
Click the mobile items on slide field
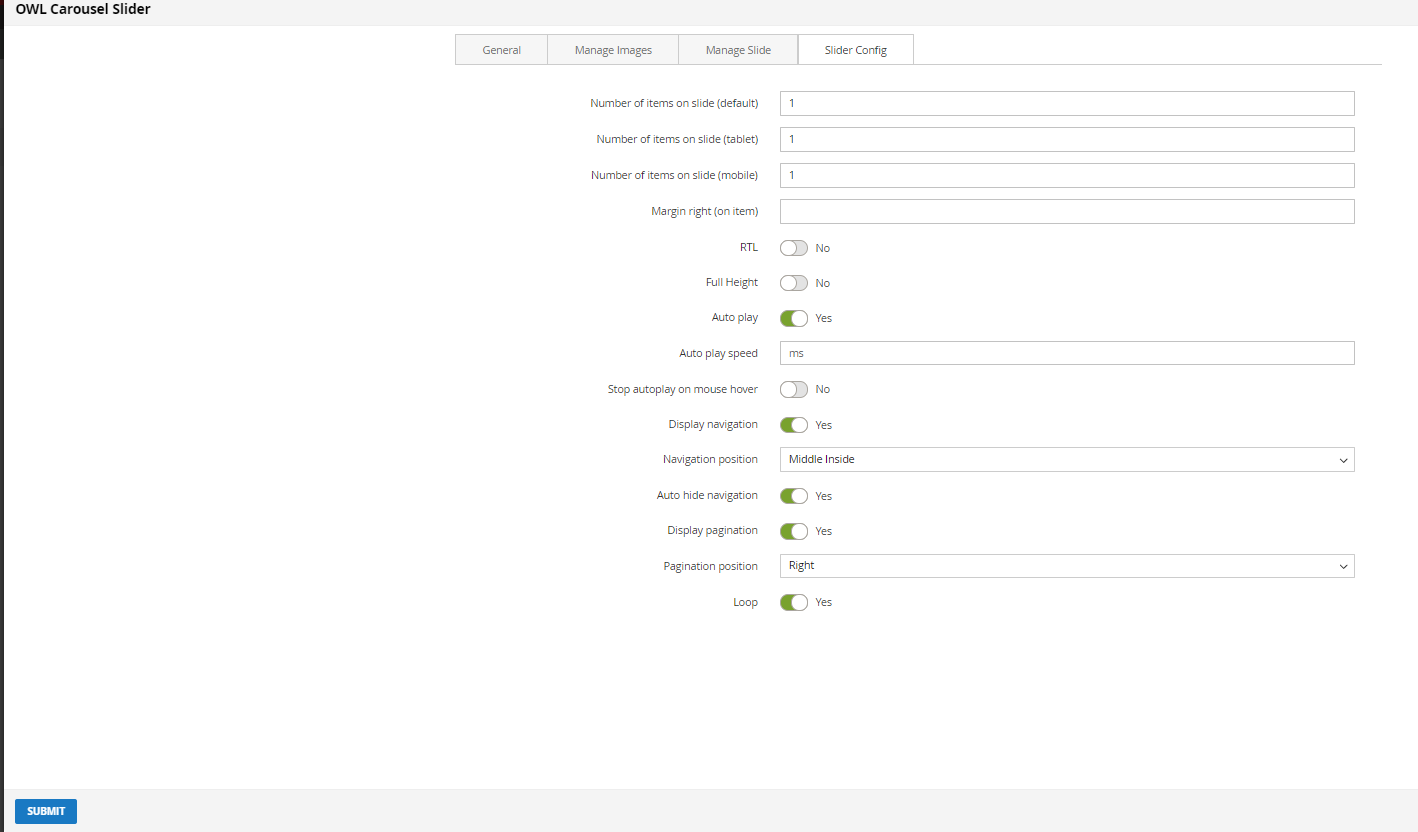1066,176
